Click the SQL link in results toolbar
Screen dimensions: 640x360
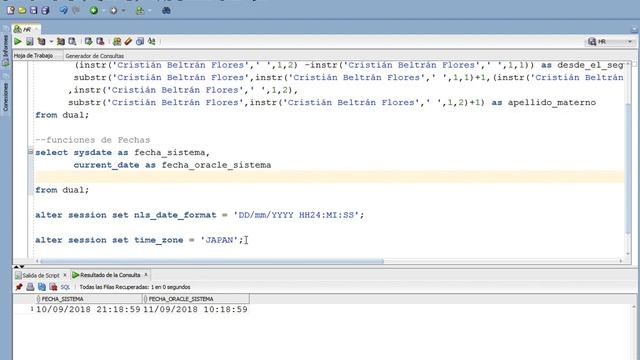[65, 287]
